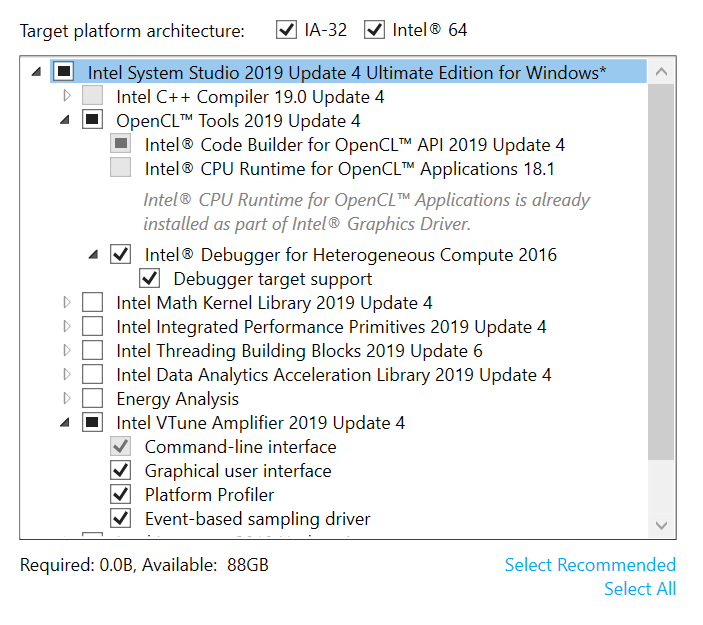Uncheck Intel Debugger for Heterogeneous Compute 2016

121,254
